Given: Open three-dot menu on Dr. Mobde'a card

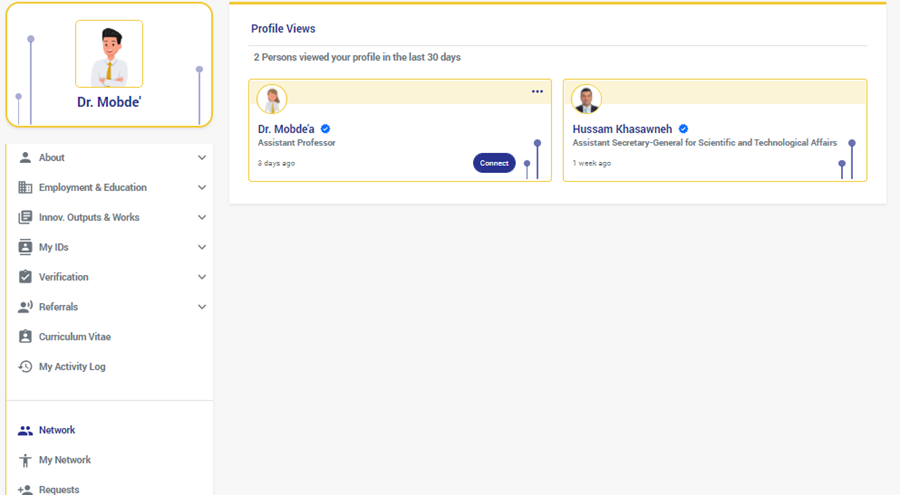Looking at the screenshot, I should [537, 92].
